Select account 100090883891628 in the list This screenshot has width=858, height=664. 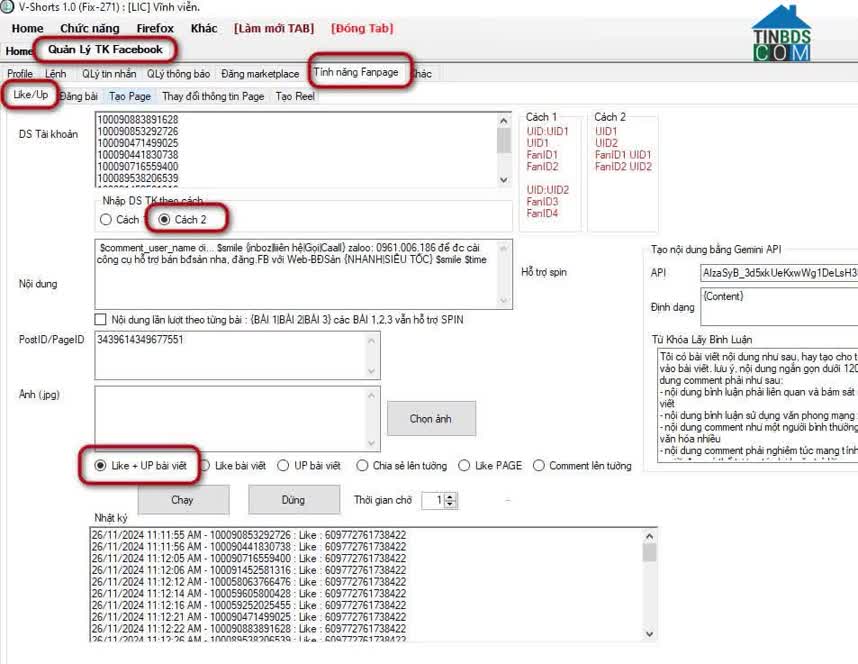tap(138, 119)
